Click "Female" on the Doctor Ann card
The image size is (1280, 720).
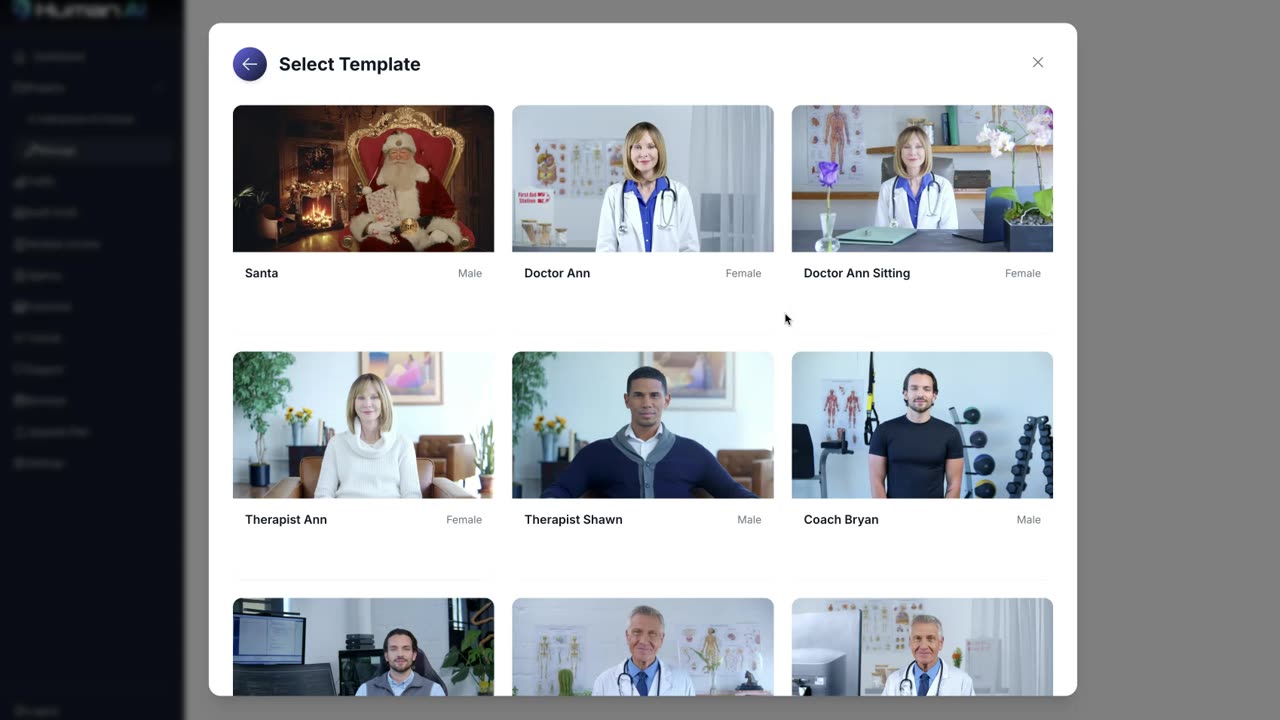(x=743, y=273)
